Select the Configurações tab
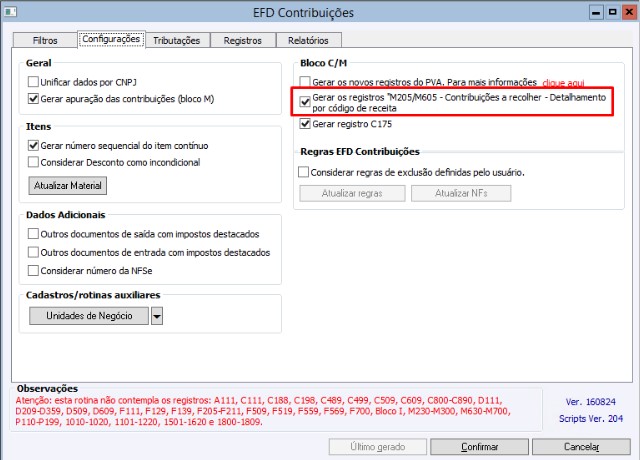The height and width of the screenshot is (460, 640). 111,39
